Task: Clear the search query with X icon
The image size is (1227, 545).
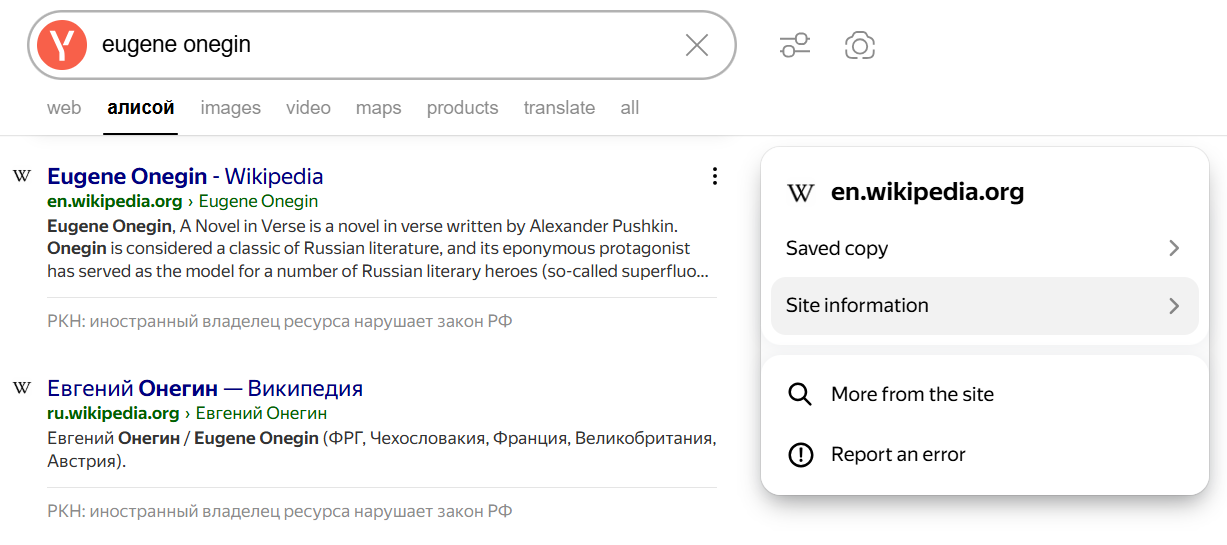Action: point(697,45)
